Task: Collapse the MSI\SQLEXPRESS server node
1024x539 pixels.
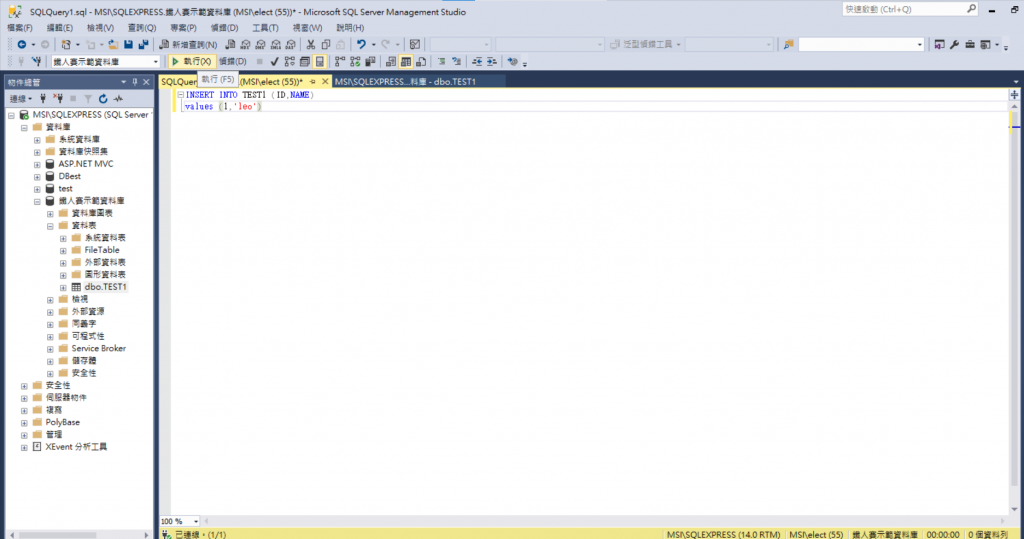Action: pos(11,115)
